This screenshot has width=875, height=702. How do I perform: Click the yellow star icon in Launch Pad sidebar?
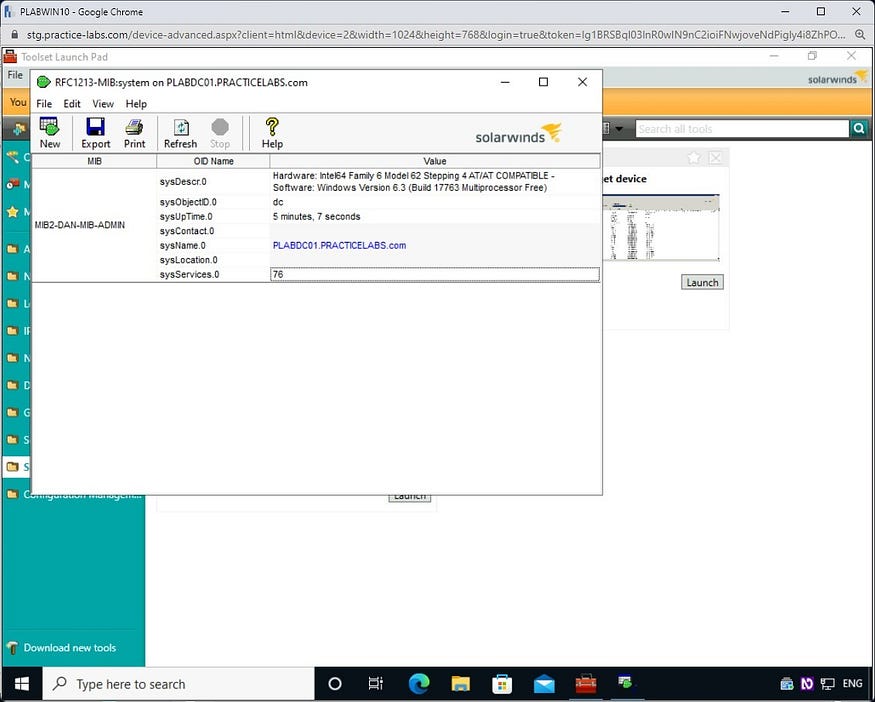pos(12,211)
